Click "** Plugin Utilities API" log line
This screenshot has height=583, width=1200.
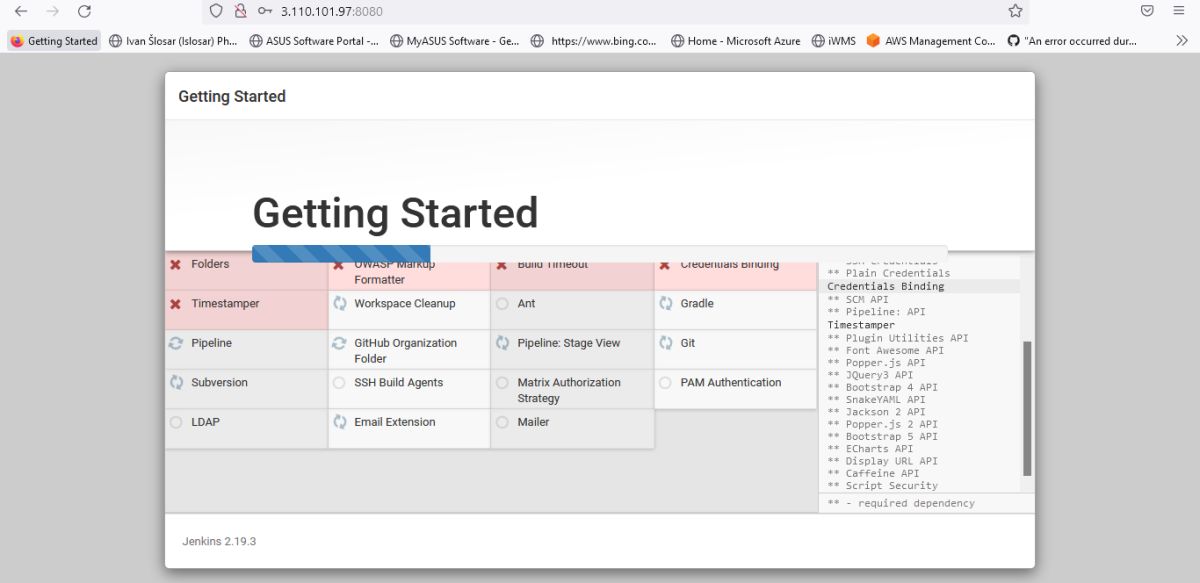click(x=897, y=338)
